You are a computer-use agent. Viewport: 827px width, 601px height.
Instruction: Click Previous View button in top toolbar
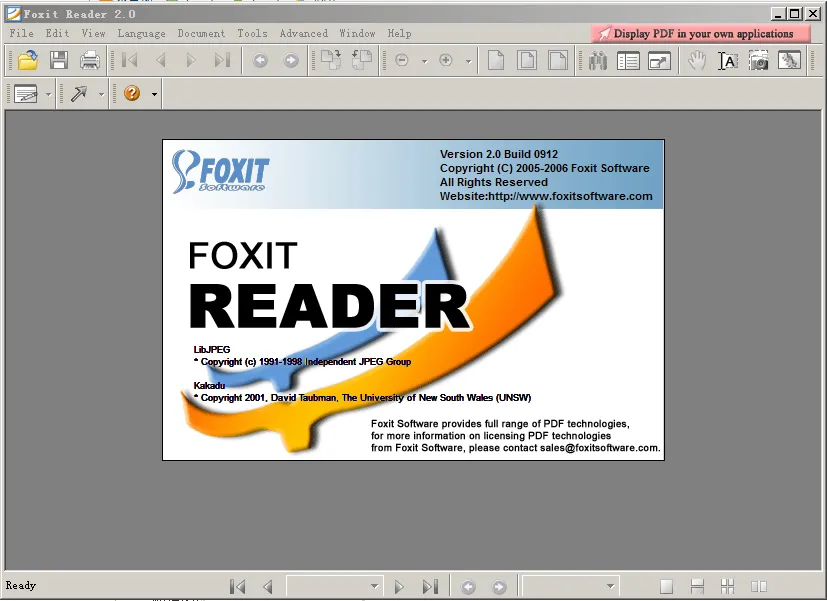[x=260, y=60]
